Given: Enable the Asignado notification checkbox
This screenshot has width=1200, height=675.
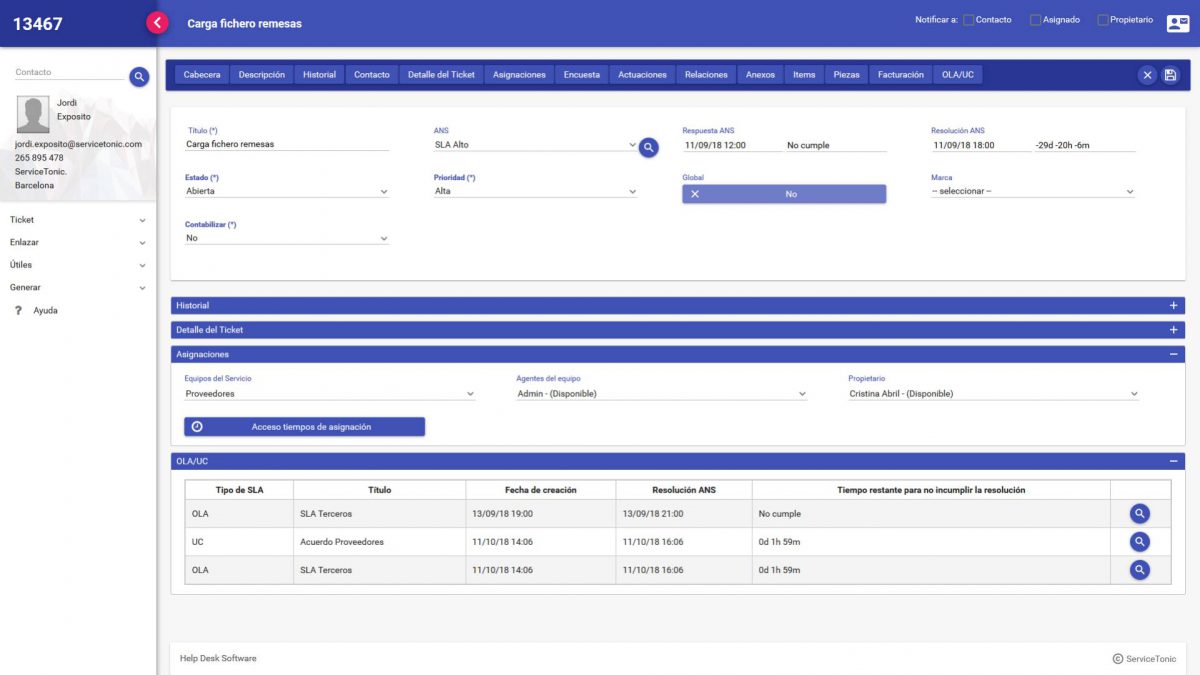Looking at the screenshot, I should click(x=1035, y=19).
